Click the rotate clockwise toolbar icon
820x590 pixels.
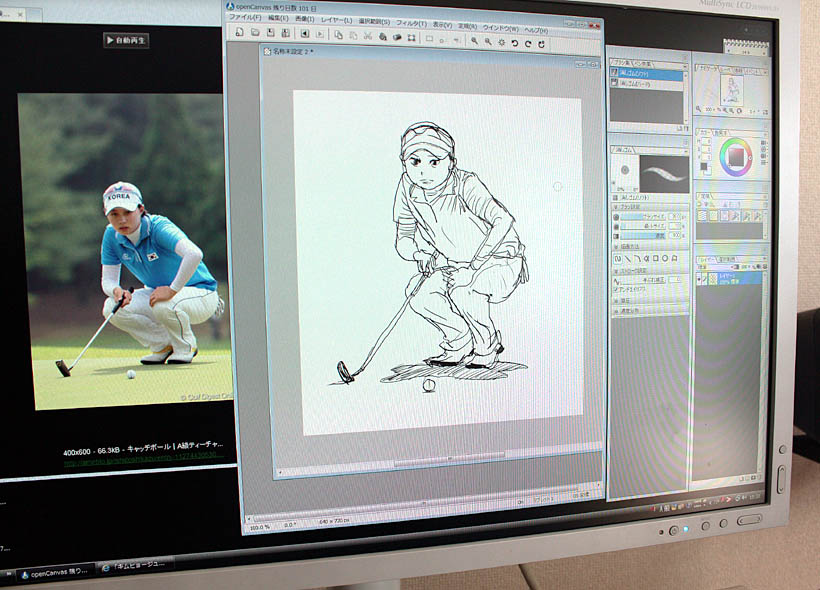point(528,44)
